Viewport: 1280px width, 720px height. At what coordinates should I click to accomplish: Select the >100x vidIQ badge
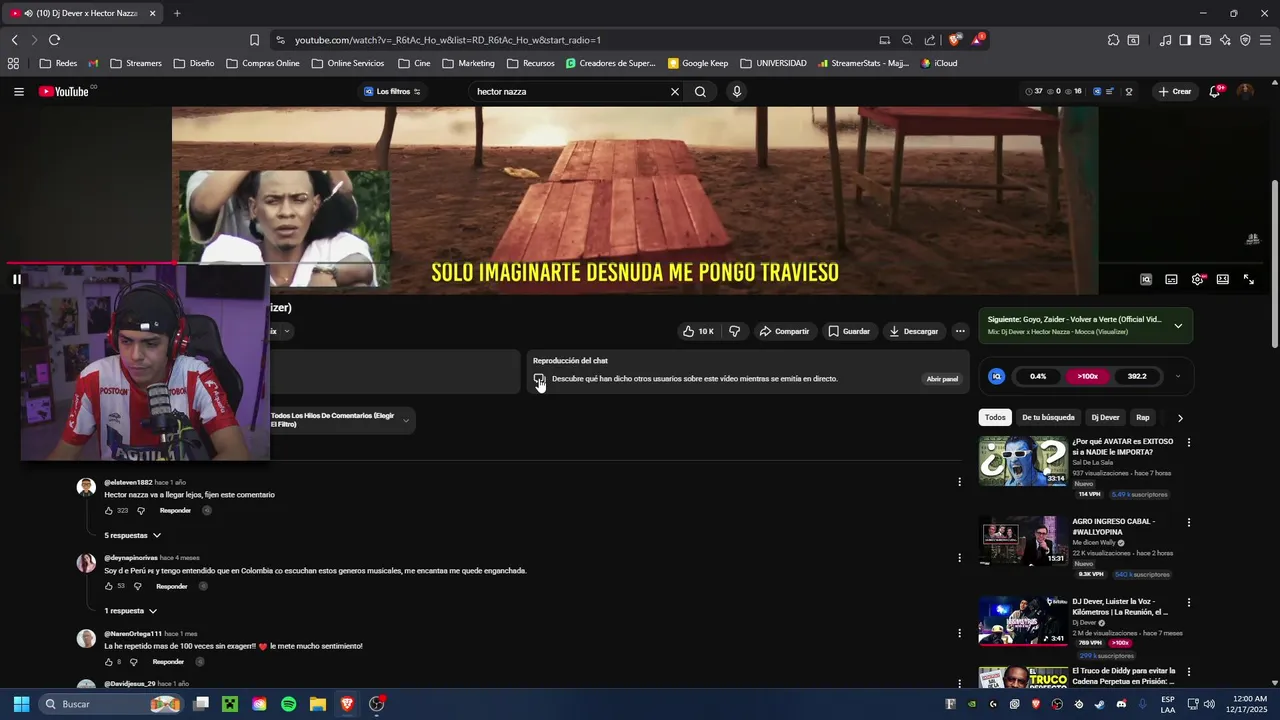click(1088, 376)
